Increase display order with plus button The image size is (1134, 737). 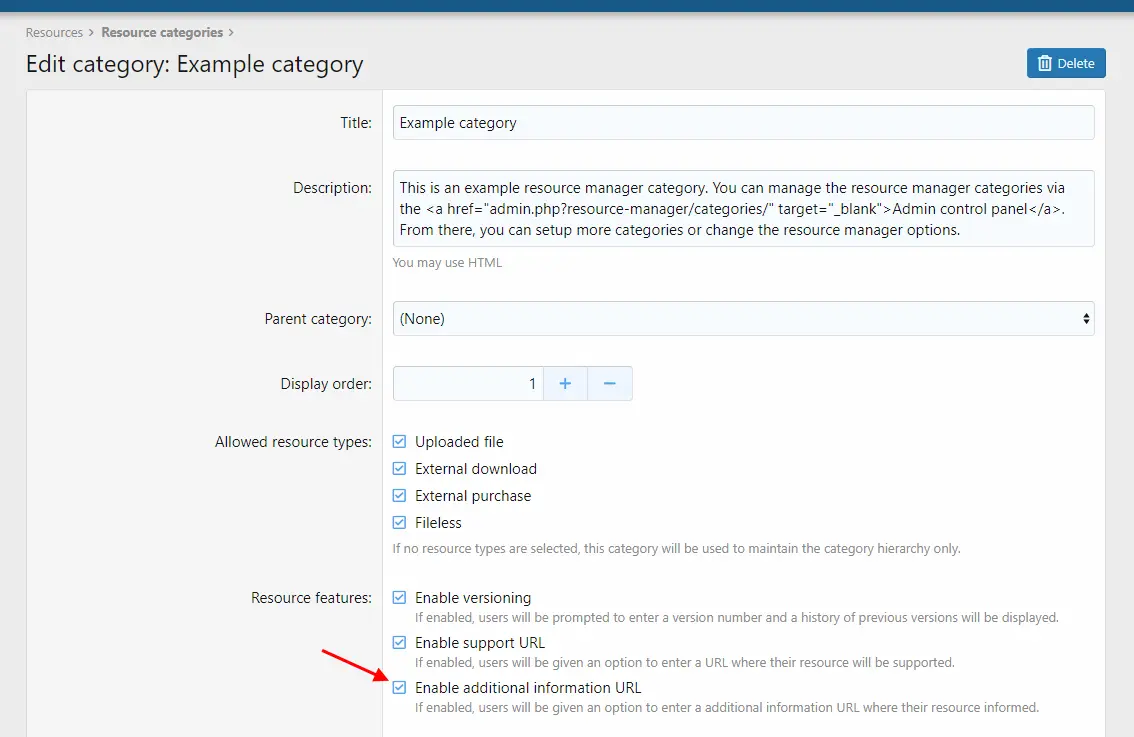point(566,383)
